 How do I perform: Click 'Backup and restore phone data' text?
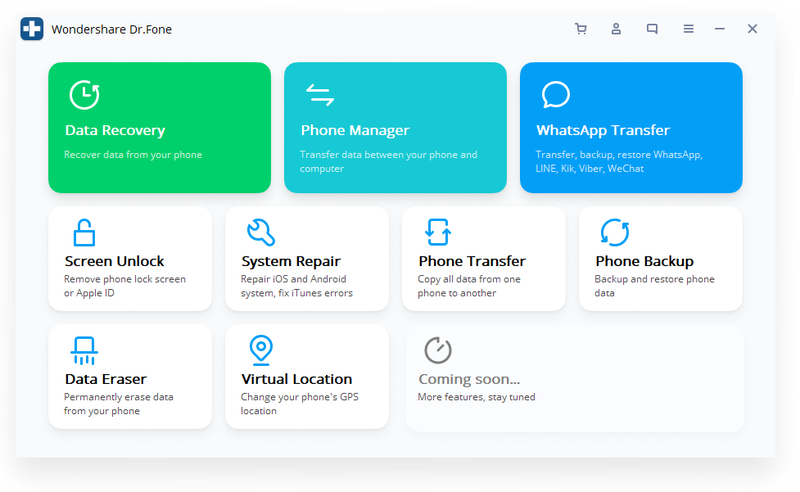coord(655,286)
